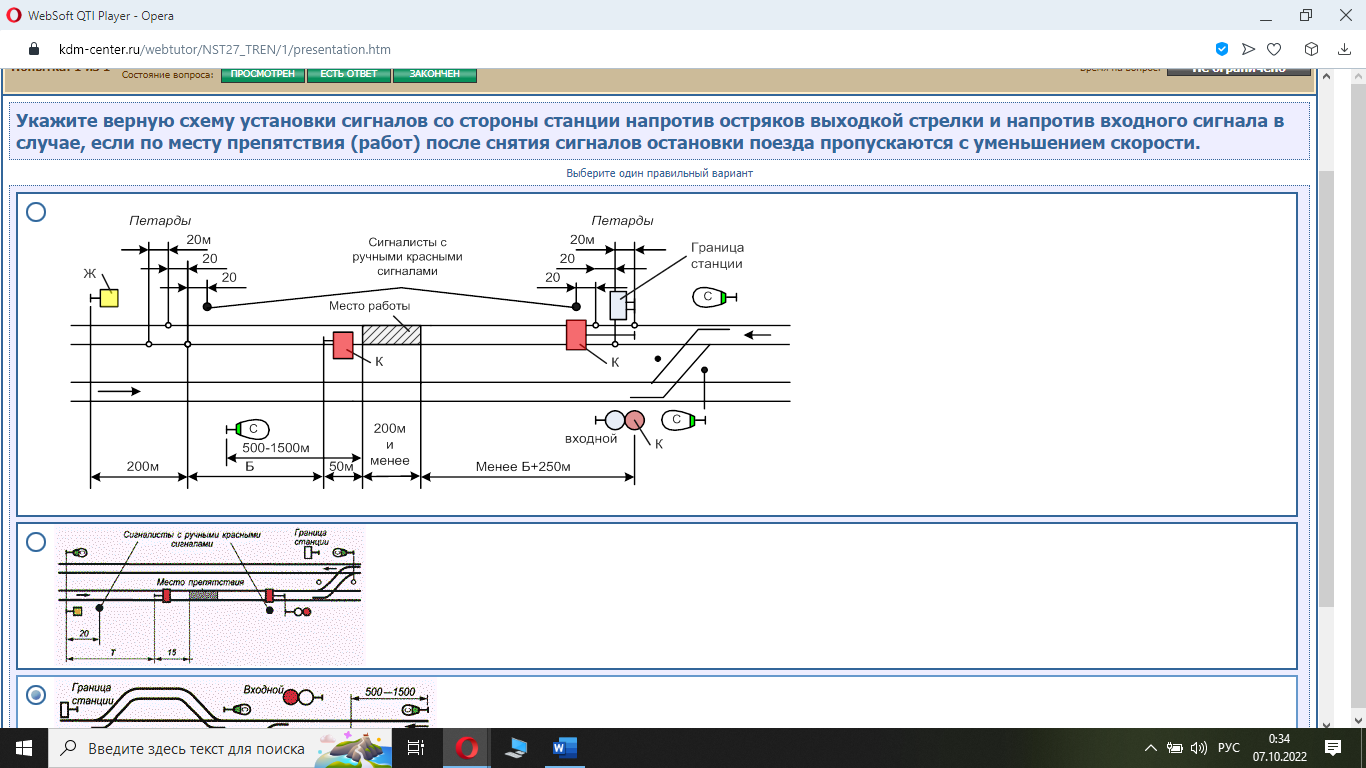Open the Windows Start menu
1366x768 pixels.
pos(24,748)
